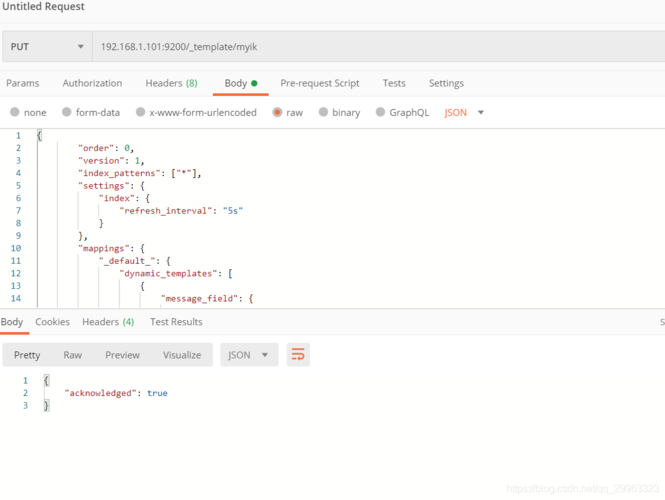Click the "acknowledged": true response line

tap(116, 393)
